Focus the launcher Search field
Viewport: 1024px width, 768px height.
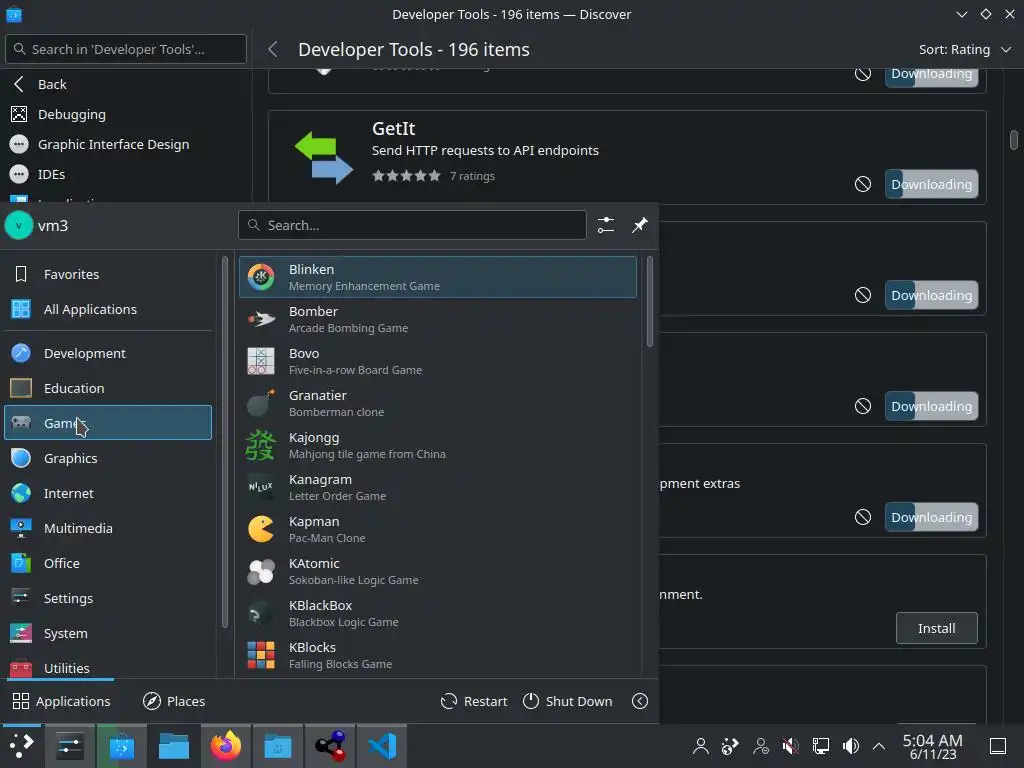(x=413, y=225)
